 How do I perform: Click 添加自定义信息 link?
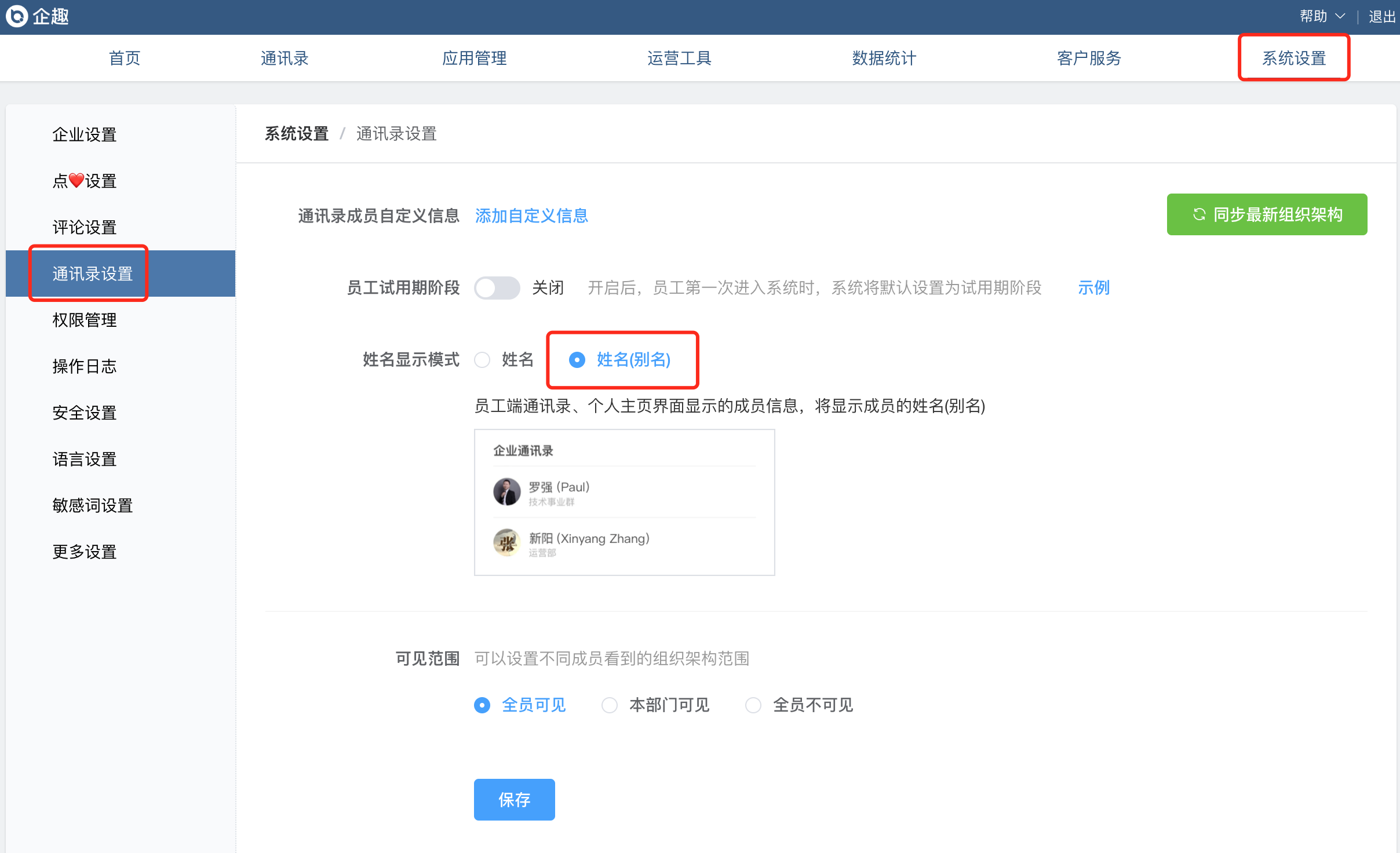(x=531, y=216)
